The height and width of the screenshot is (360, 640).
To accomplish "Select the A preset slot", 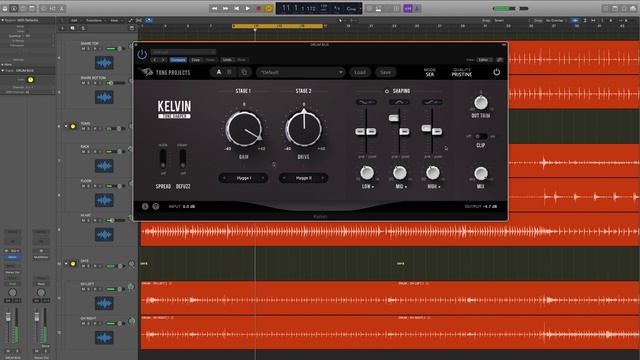I will [x=219, y=72].
